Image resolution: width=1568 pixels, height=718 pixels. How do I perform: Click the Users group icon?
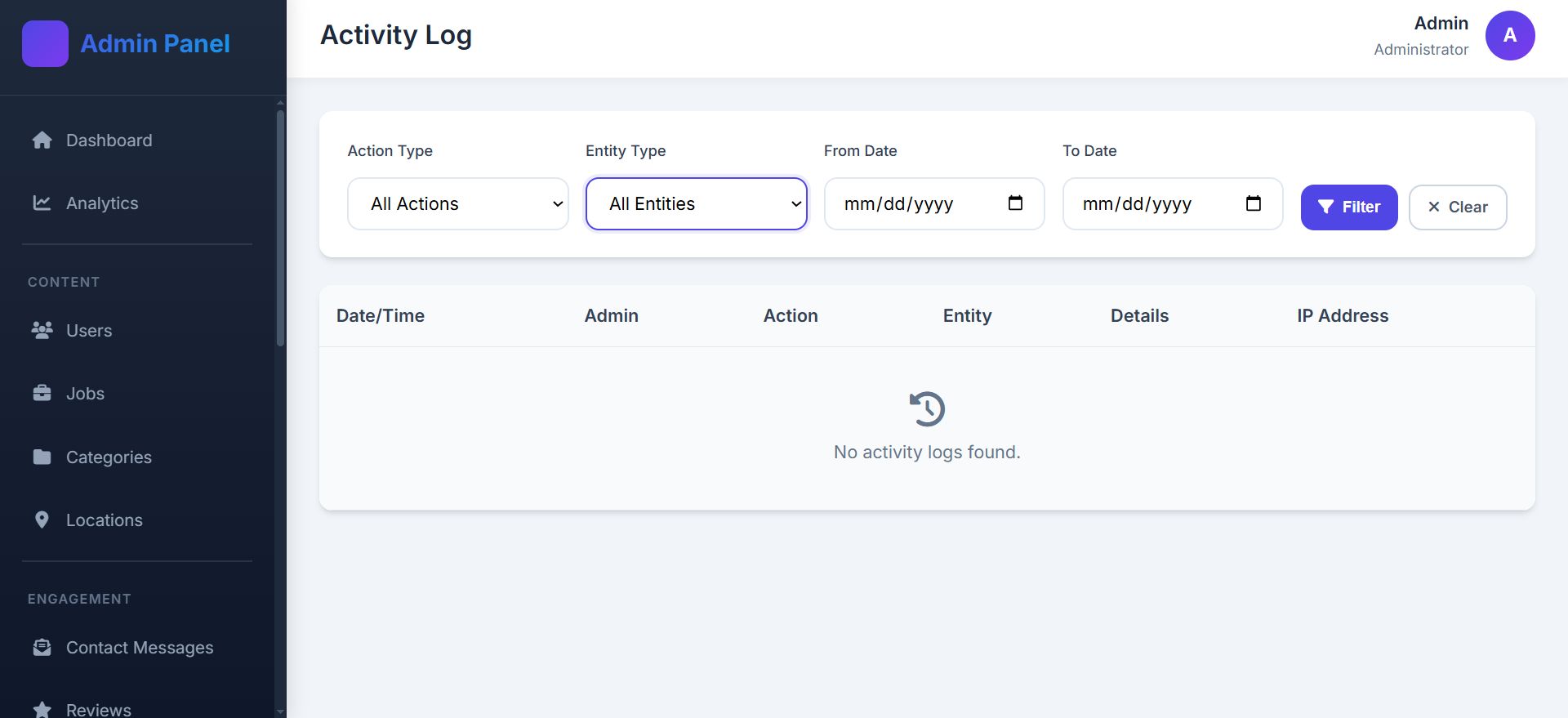coord(42,331)
